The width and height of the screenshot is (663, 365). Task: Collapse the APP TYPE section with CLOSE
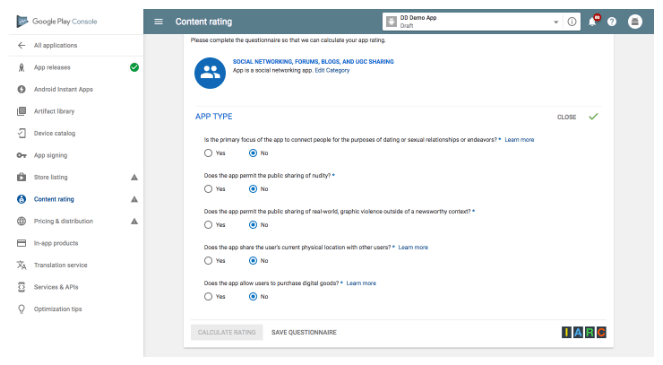(x=567, y=117)
